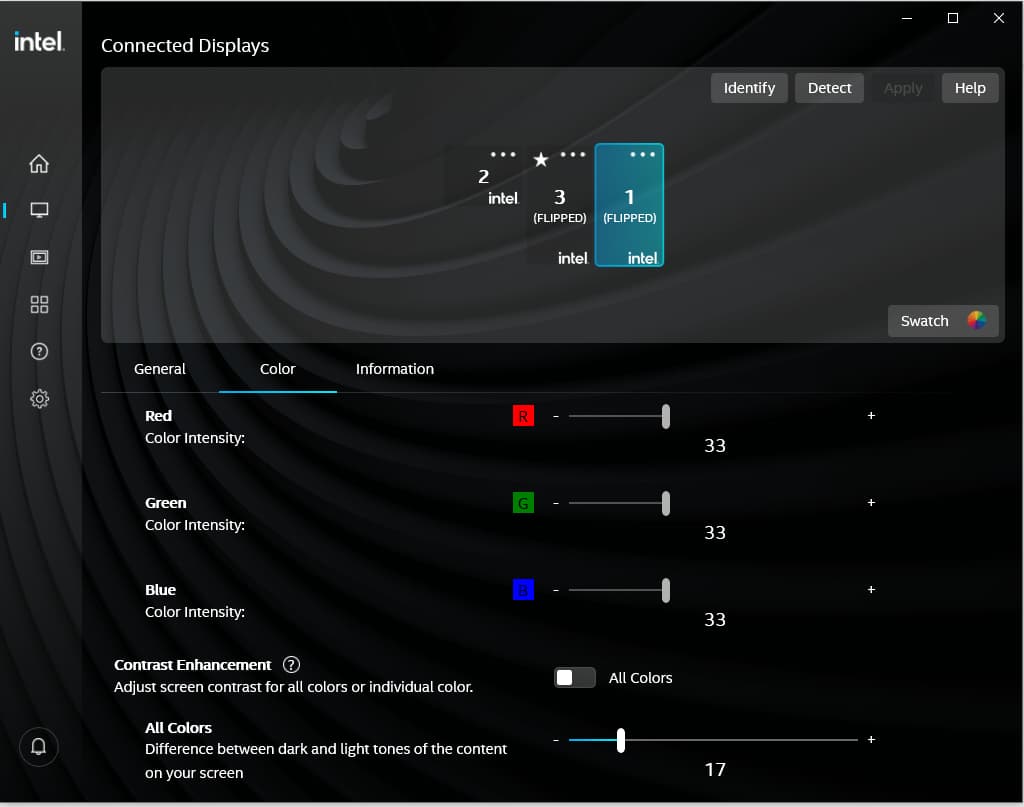Open the notifications bell icon
The image size is (1024, 807).
click(x=39, y=747)
